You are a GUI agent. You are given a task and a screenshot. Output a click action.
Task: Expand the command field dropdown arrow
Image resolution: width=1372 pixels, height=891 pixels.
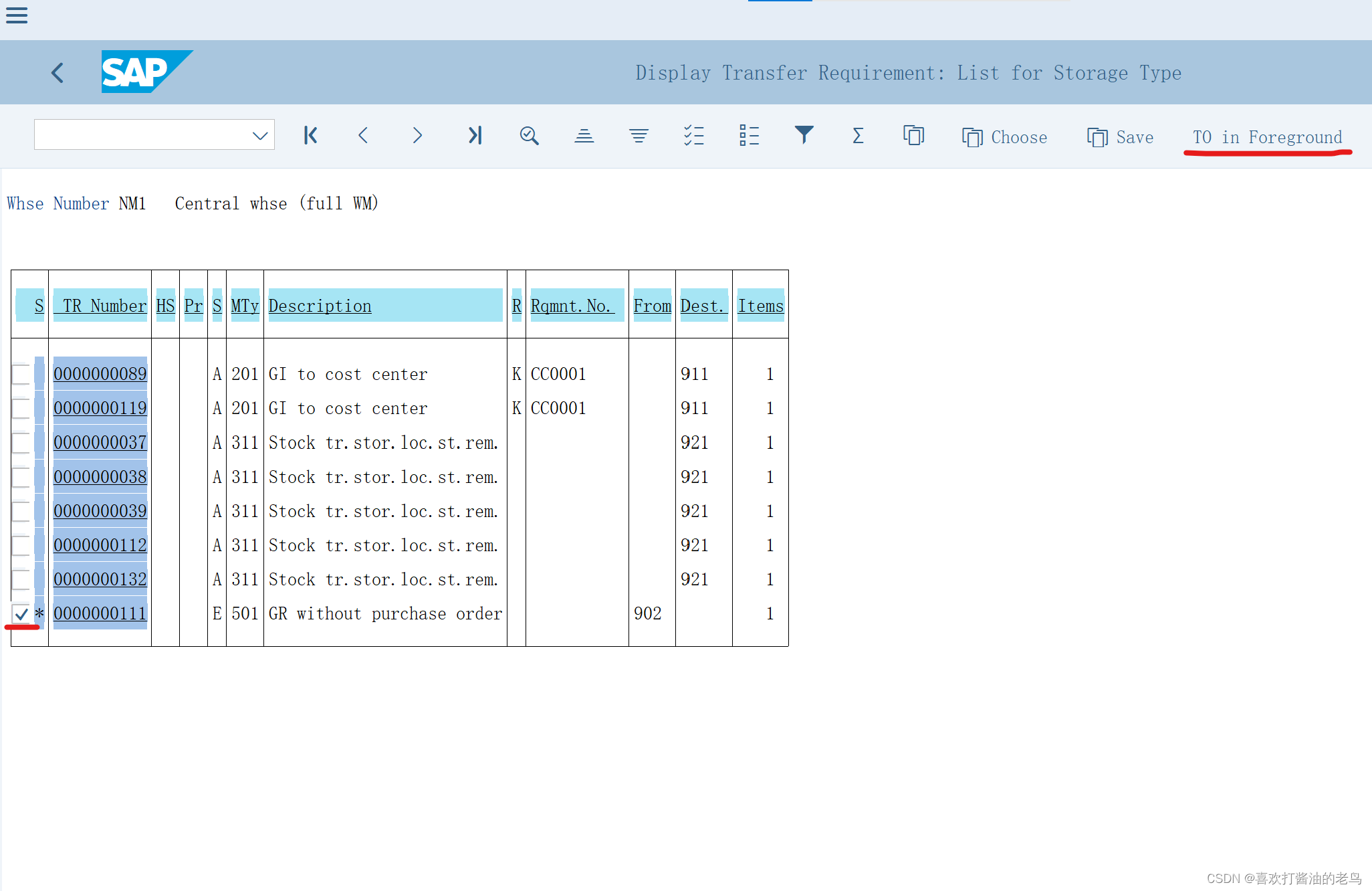point(260,136)
